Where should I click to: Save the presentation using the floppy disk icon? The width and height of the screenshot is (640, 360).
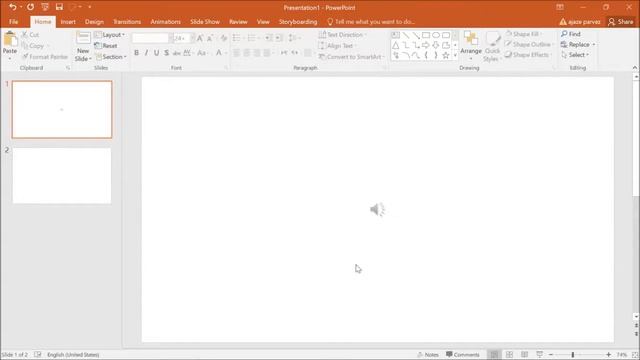coord(59,7)
